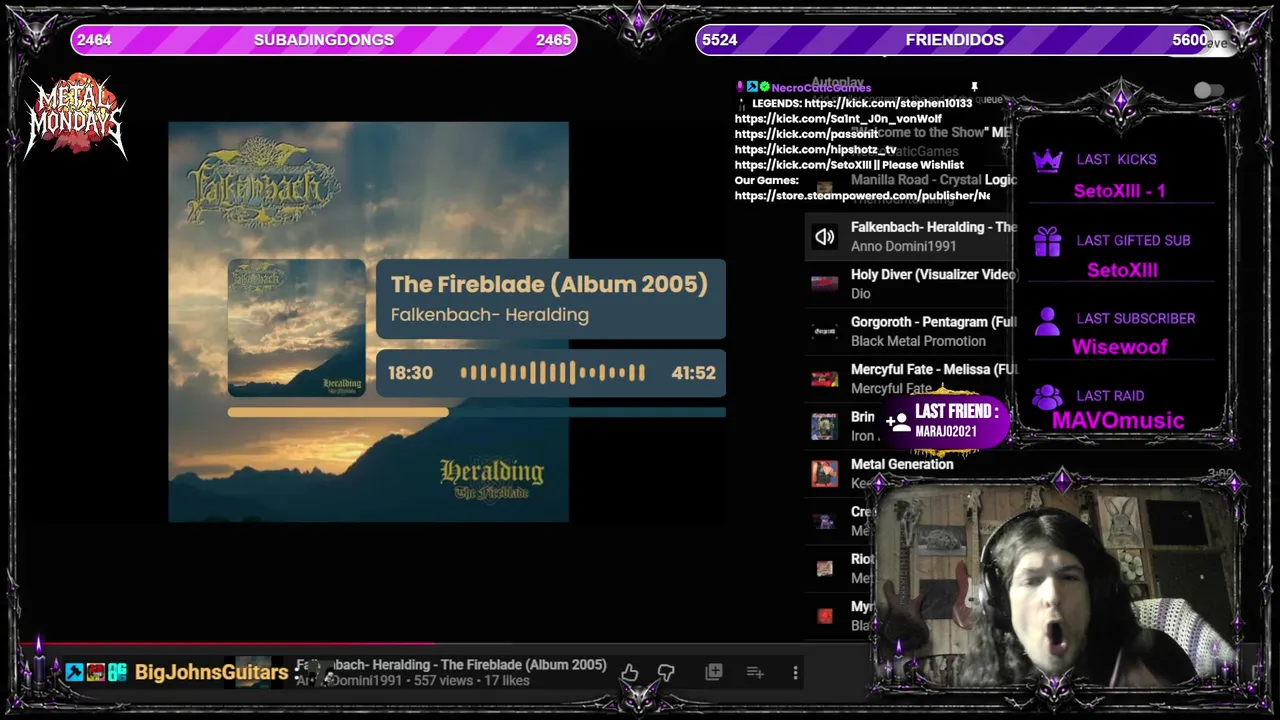Click the Metal Mondays logo

pos(76,116)
